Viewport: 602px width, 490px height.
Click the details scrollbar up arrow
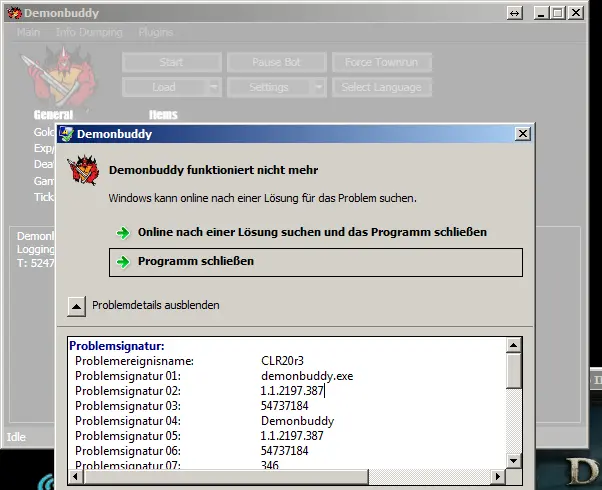(513, 345)
